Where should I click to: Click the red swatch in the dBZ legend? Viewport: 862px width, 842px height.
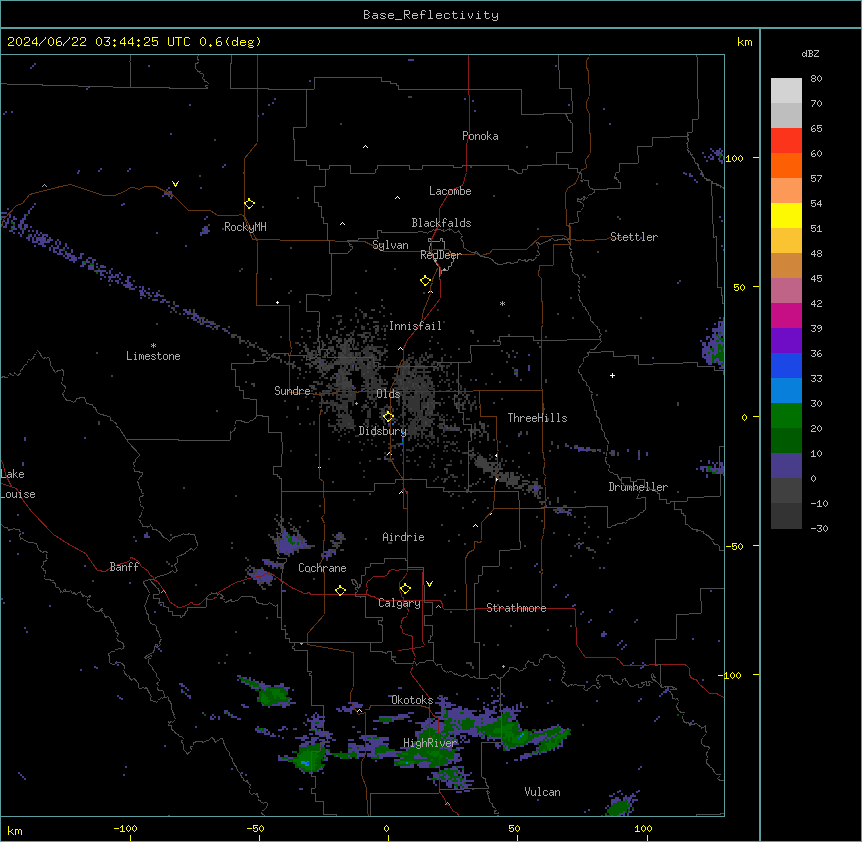[x=786, y=140]
